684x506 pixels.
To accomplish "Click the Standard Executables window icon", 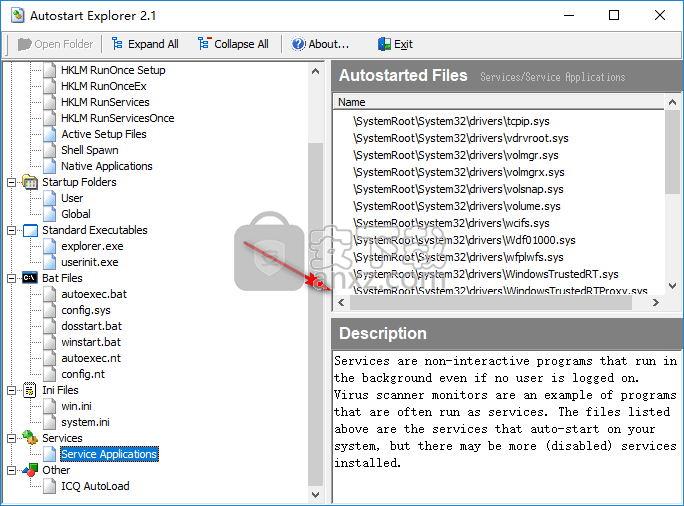I will [30, 230].
